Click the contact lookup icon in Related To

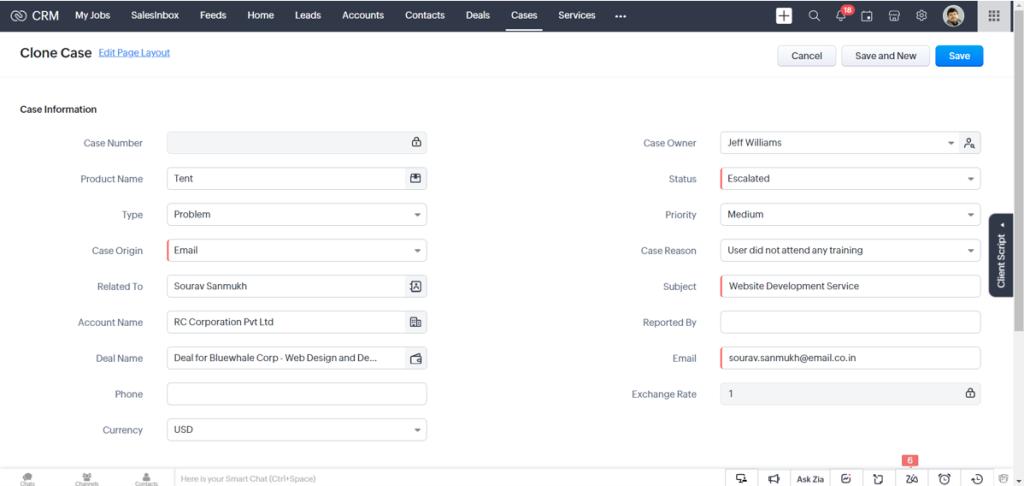pos(415,286)
